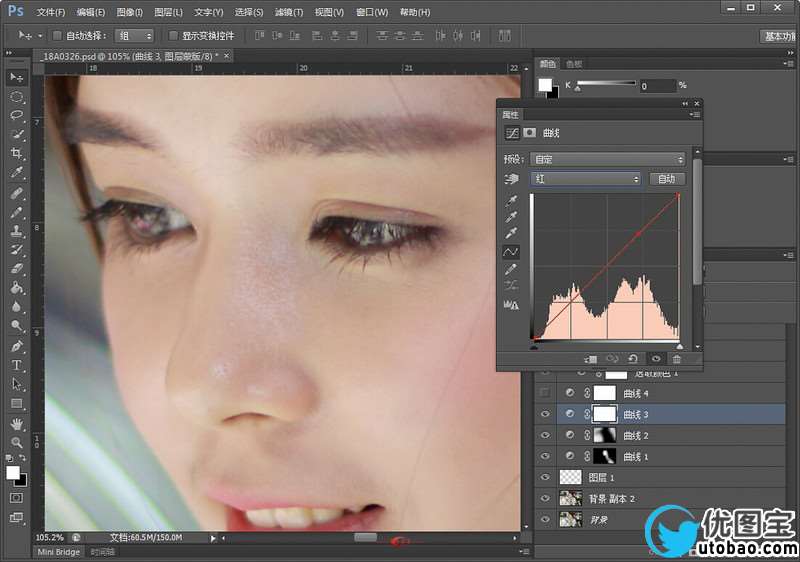Select the Crop tool
This screenshot has width=800, height=562.
click(17, 154)
